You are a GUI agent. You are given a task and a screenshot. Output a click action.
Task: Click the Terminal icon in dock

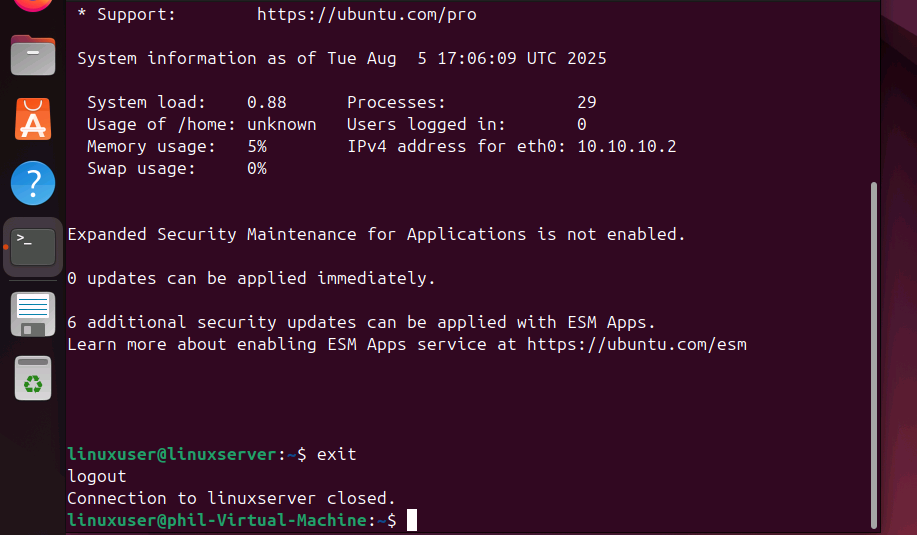pyautogui.click(x=33, y=247)
